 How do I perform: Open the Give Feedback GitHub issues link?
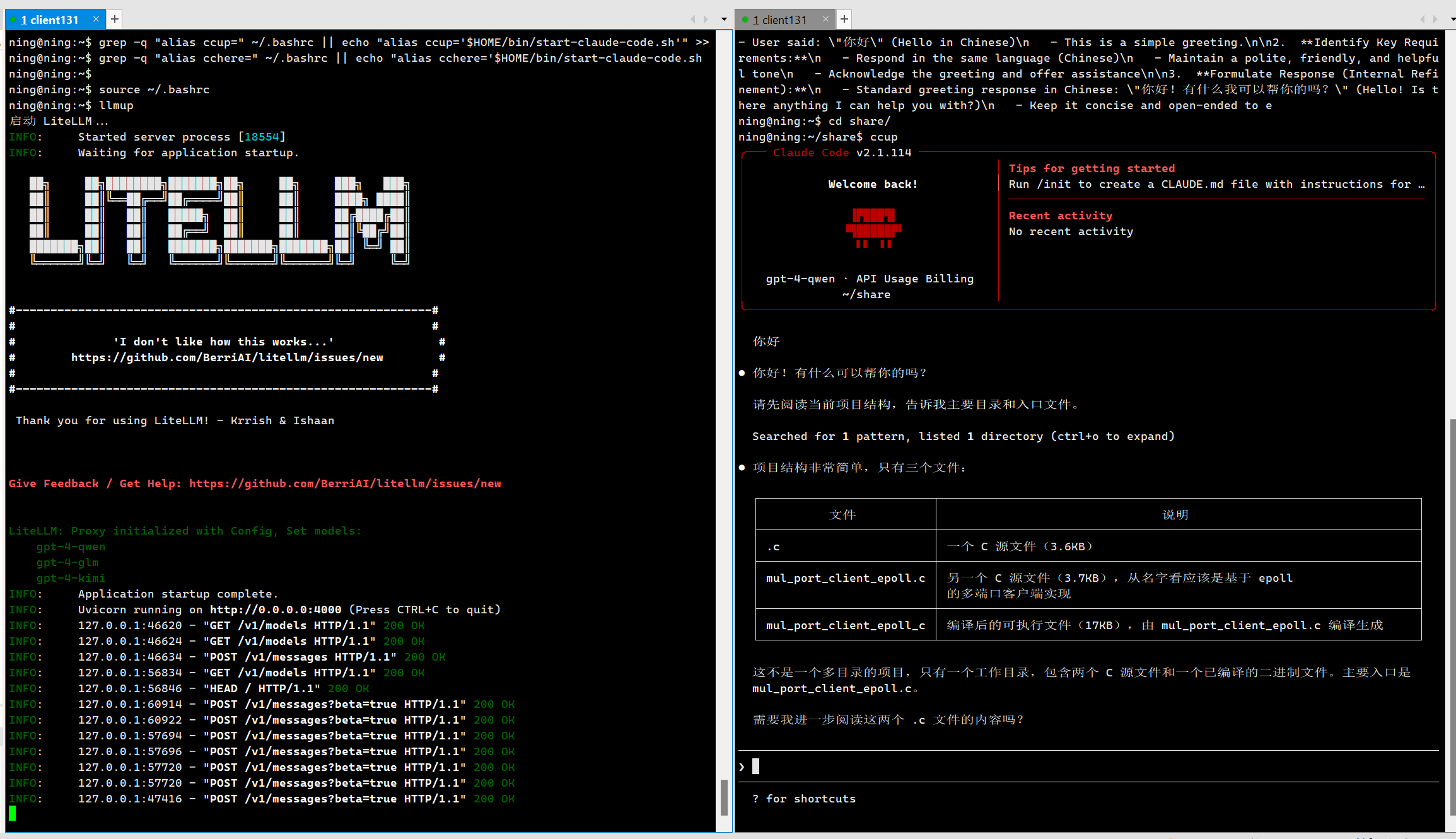pyautogui.click(x=345, y=483)
